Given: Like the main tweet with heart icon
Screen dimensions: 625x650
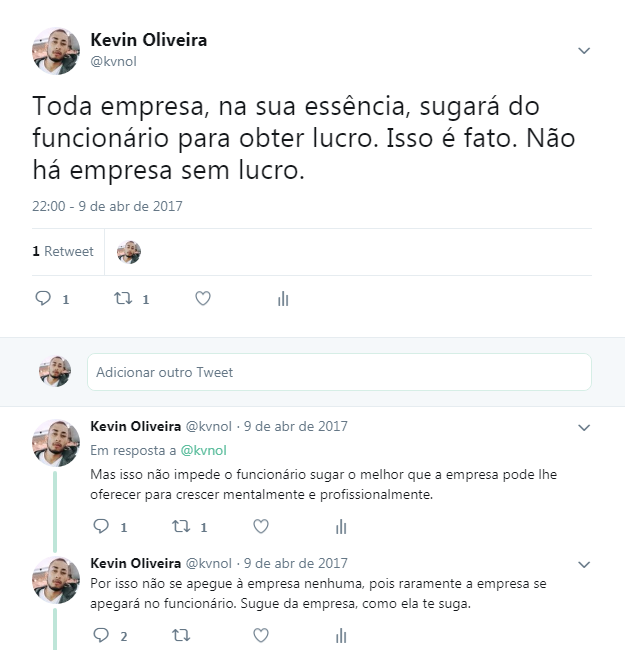Looking at the screenshot, I should pos(203,298).
